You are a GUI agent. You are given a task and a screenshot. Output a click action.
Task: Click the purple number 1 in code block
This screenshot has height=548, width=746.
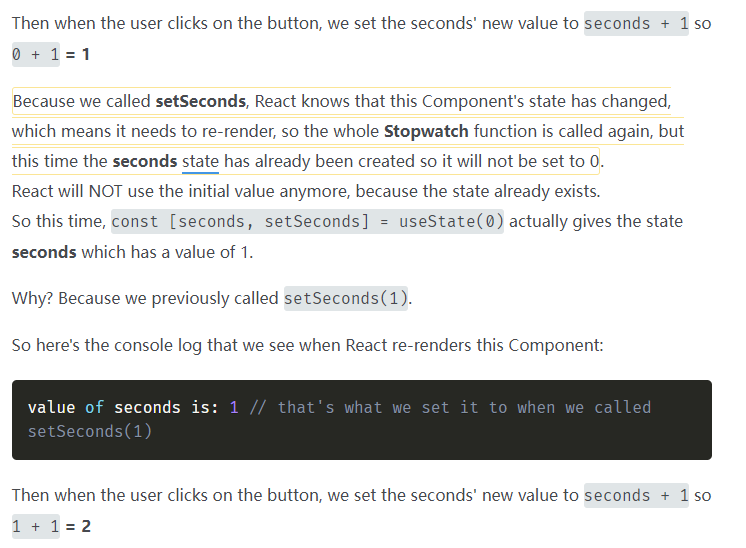234,408
